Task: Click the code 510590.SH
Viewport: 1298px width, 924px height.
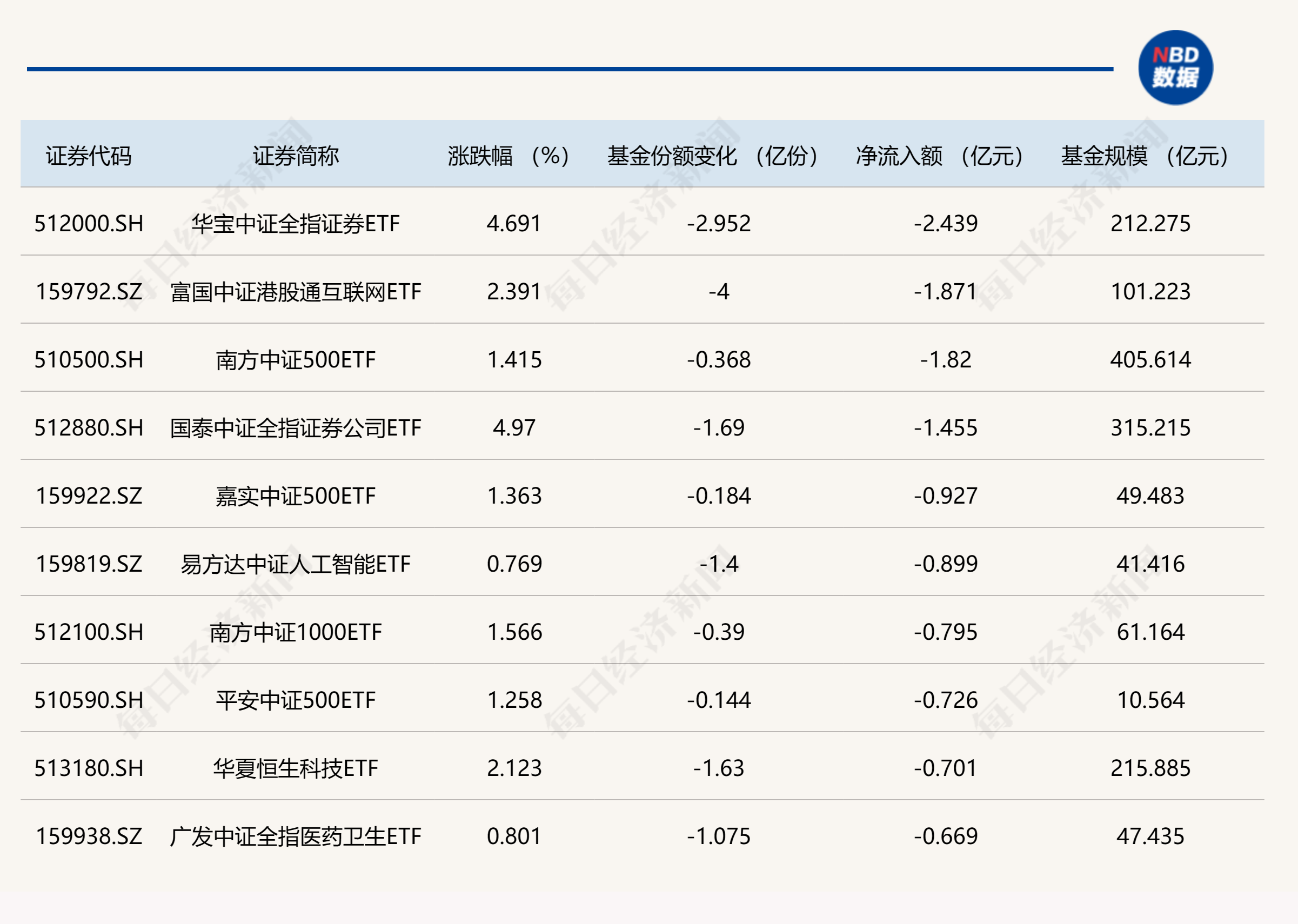Action: 89,700
